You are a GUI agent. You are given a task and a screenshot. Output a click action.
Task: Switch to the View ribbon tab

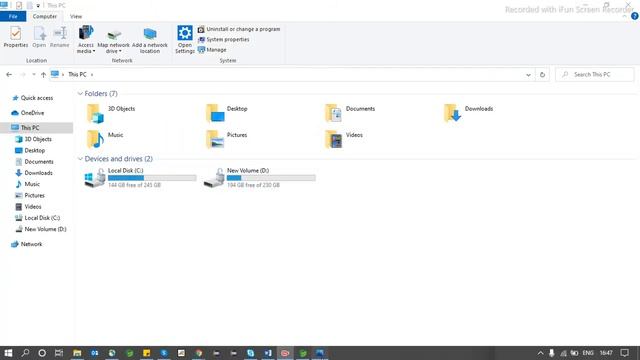[76, 16]
